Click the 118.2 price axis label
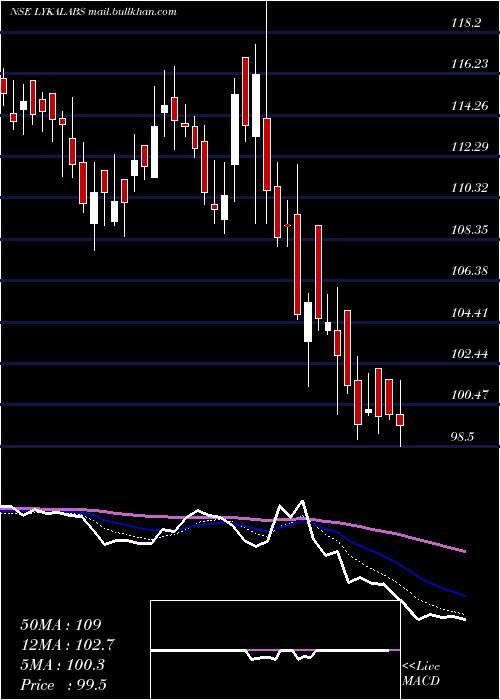500x700 pixels. pos(466,22)
